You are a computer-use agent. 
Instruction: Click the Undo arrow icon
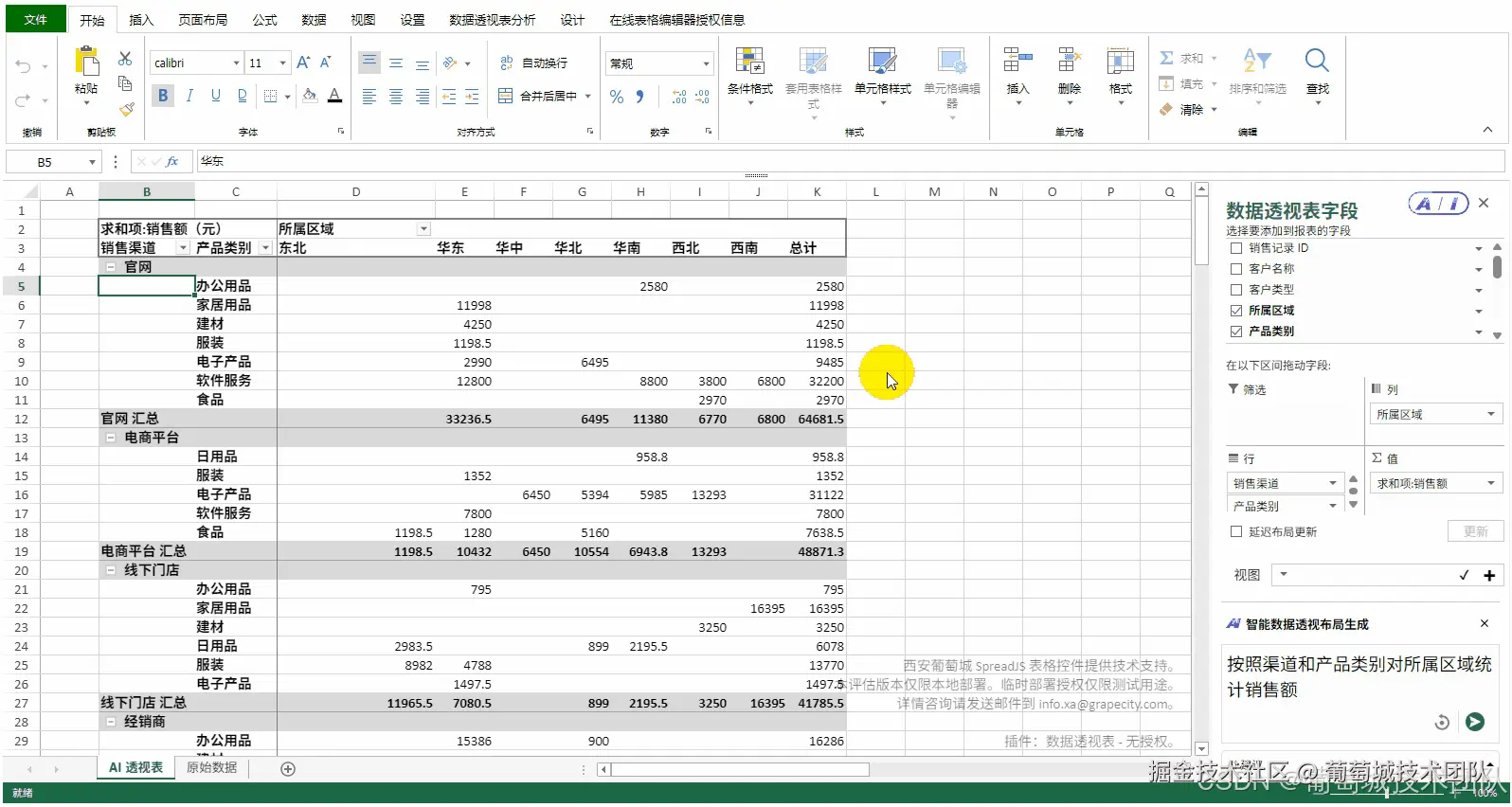pyautogui.click(x=23, y=66)
